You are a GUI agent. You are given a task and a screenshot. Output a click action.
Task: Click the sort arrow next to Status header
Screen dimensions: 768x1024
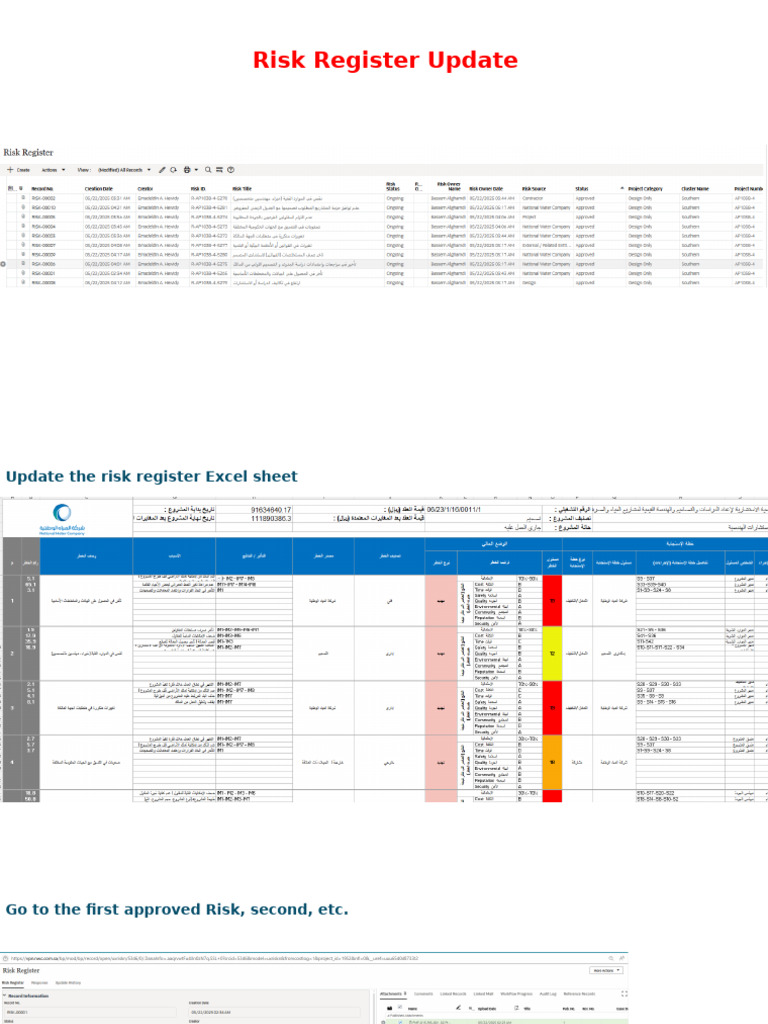click(622, 189)
